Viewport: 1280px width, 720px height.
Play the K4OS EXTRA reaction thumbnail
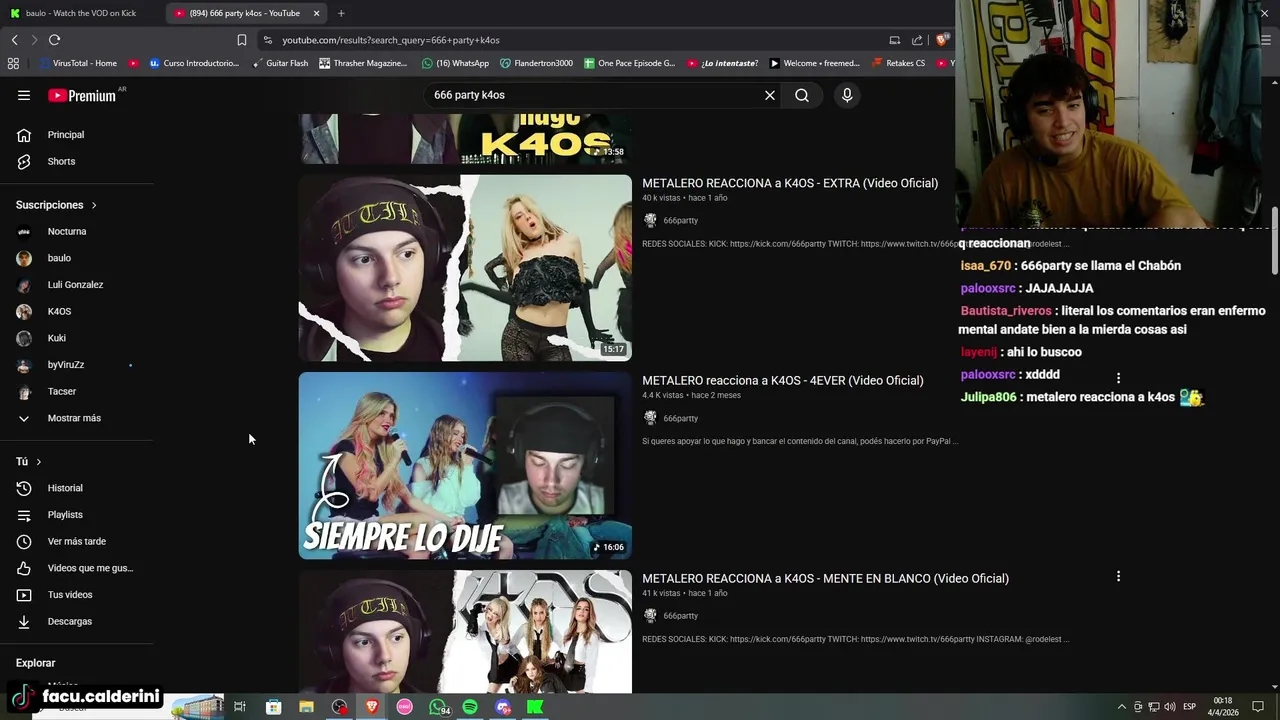465,268
